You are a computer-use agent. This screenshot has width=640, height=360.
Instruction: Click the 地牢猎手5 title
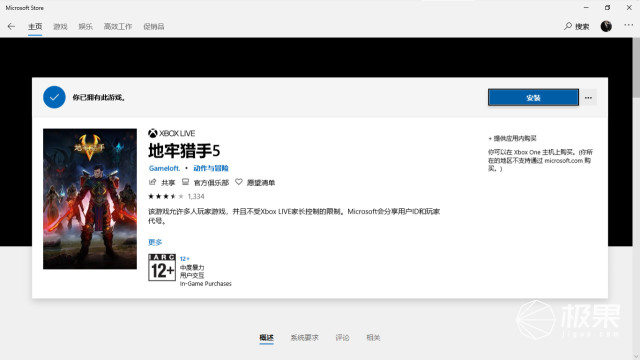pyautogui.click(x=184, y=151)
